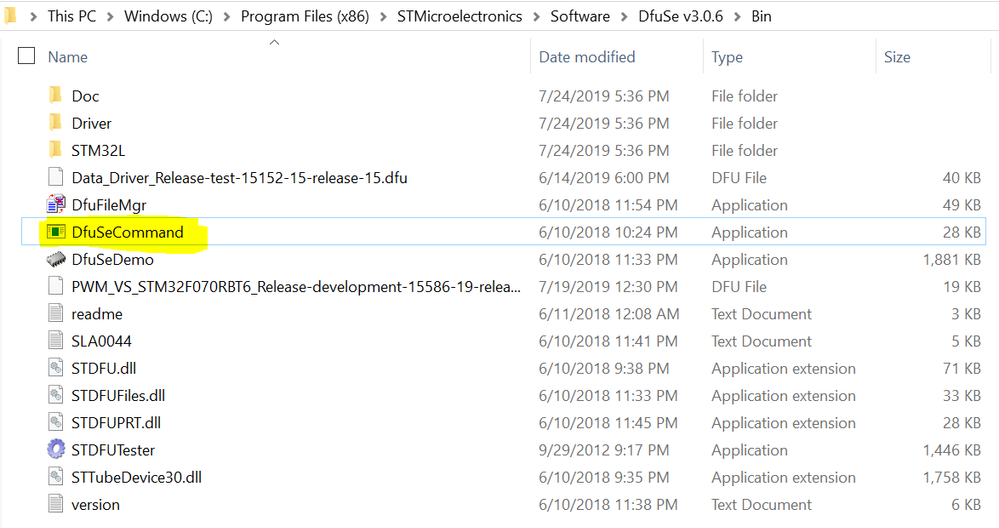Image resolution: width=999 pixels, height=528 pixels.
Task: Click the DfuSeCommand application icon
Action: point(56,233)
